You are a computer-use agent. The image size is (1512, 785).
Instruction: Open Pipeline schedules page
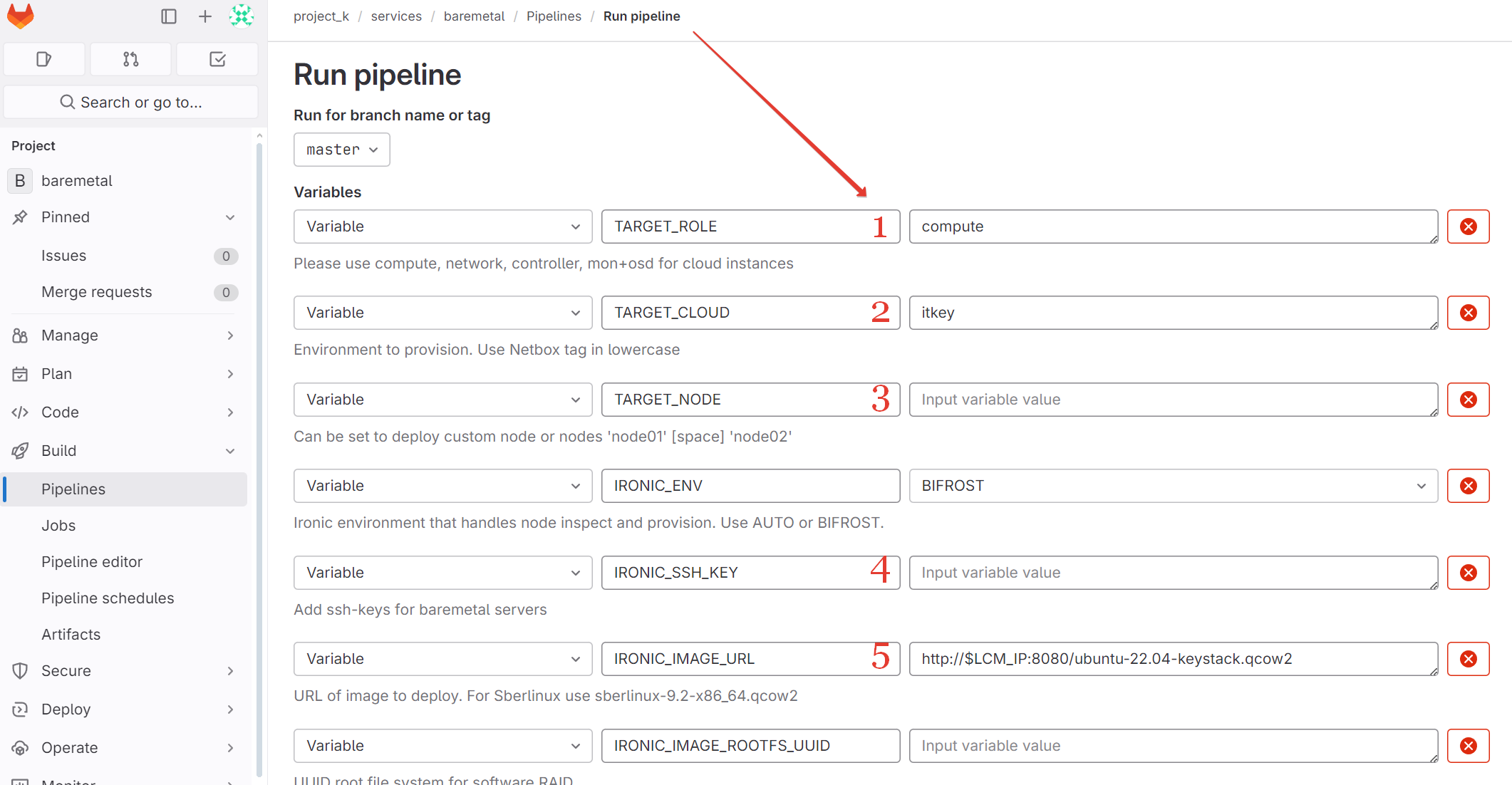(x=108, y=598)
